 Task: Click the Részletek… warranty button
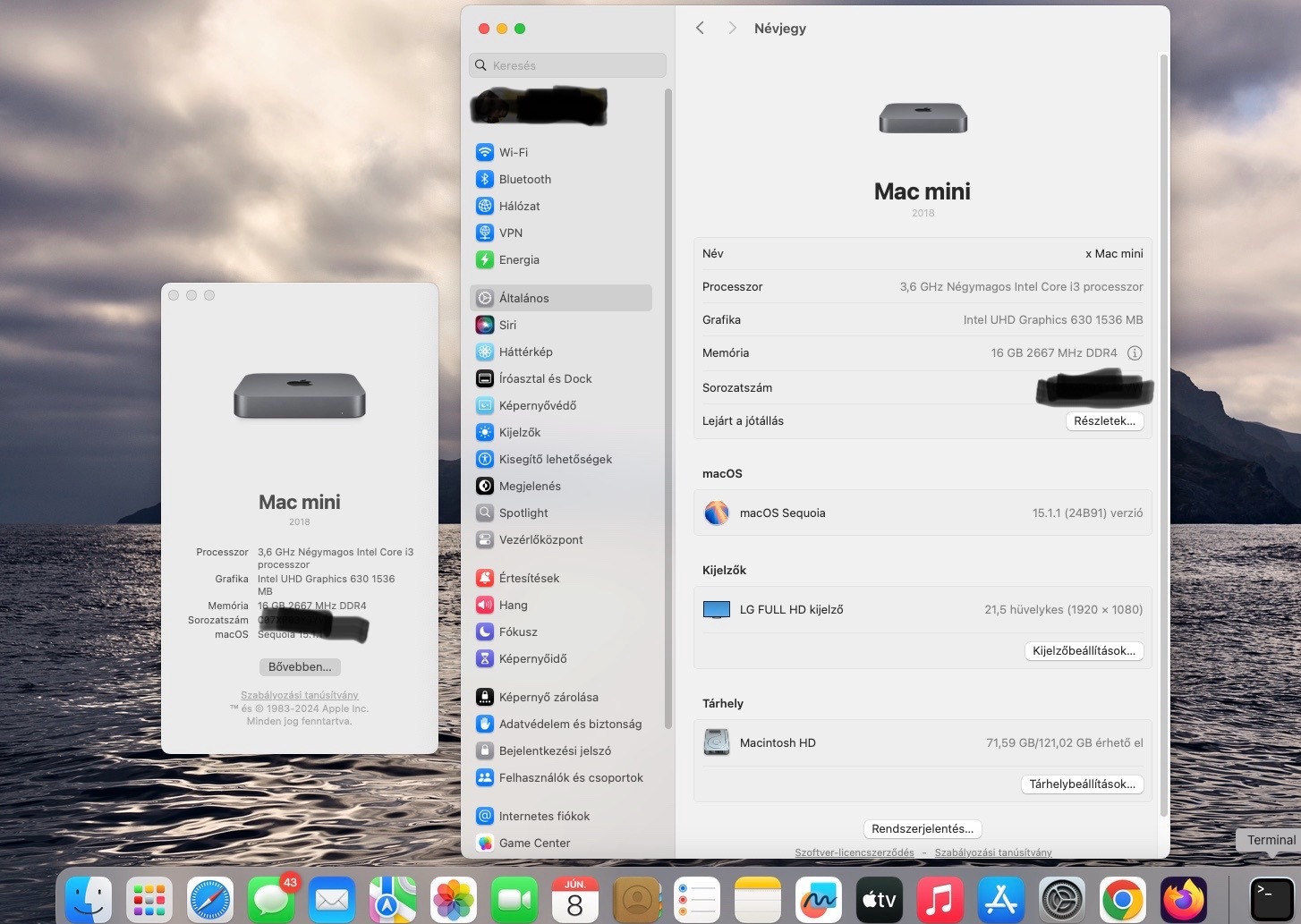coord(1104,421)
